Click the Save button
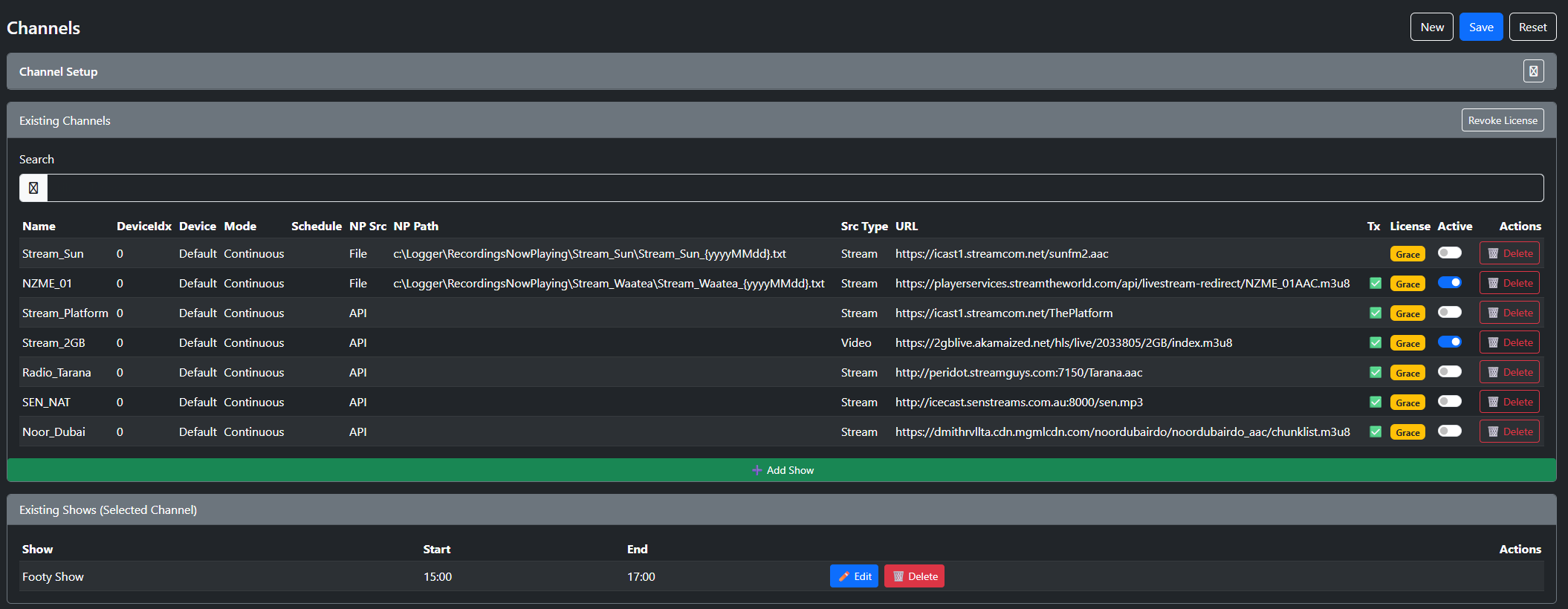This screenshot has width=1568, height=609. coord(1480,27)
